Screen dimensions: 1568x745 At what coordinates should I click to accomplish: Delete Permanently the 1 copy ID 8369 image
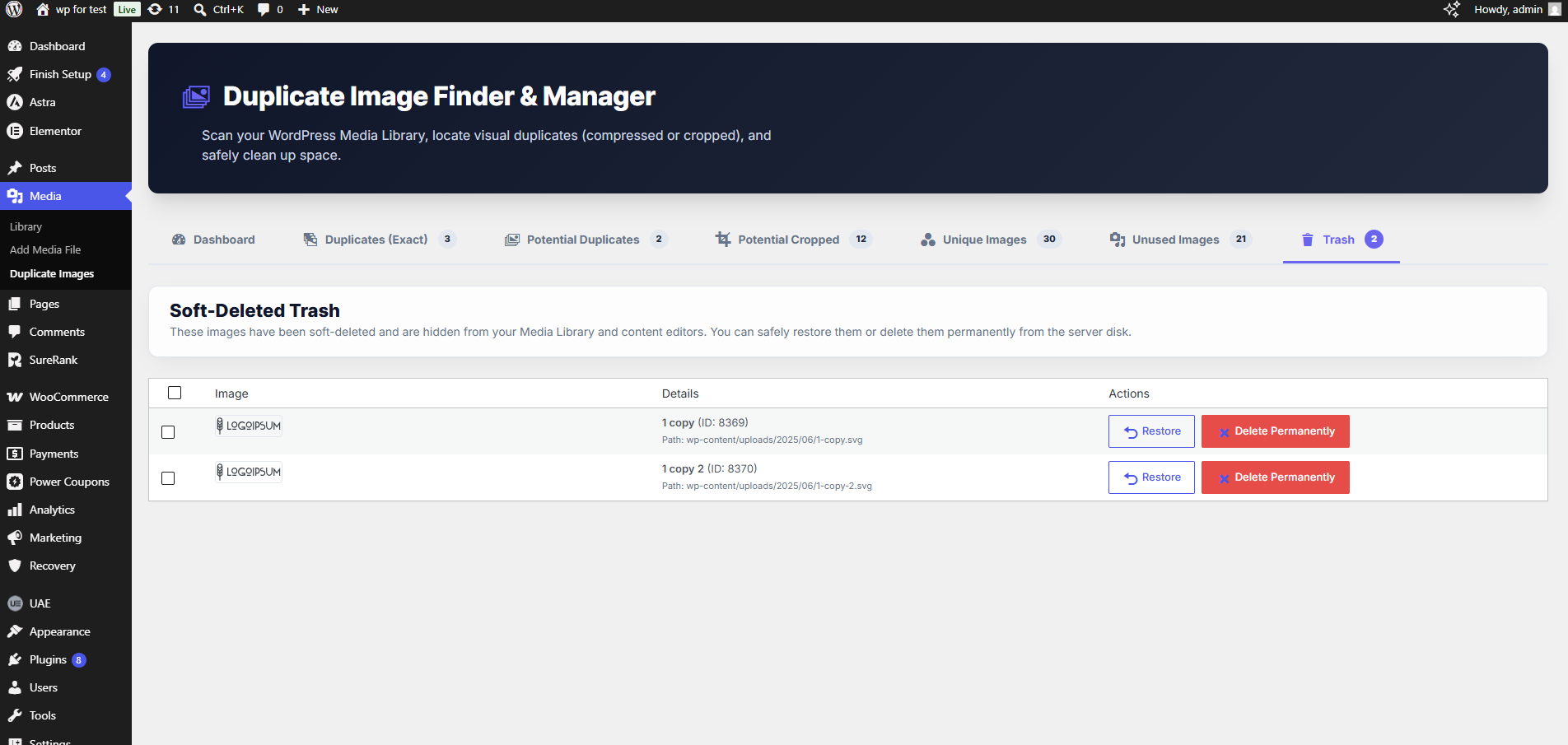(1275, 431)
